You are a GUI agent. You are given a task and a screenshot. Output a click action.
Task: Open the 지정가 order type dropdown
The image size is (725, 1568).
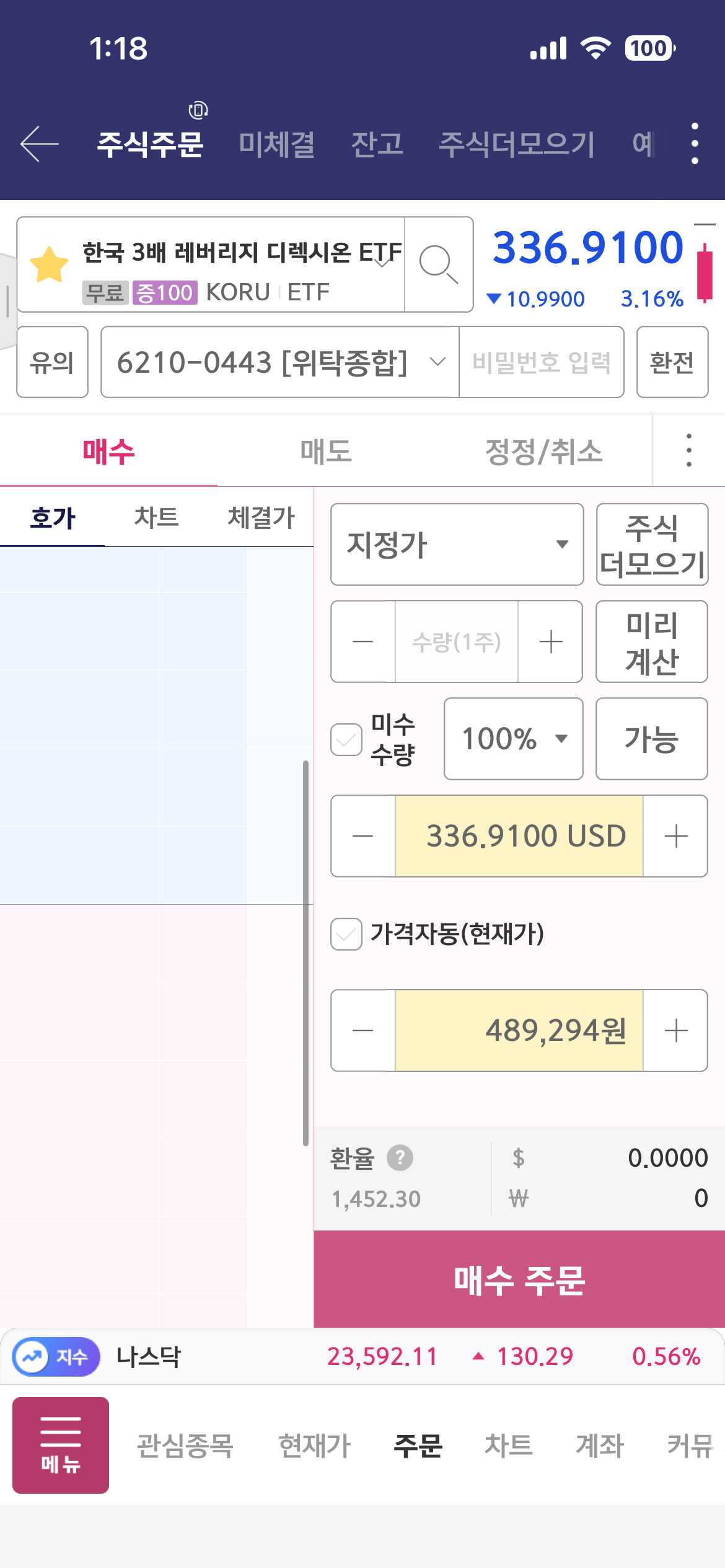(x=457, y=544)
